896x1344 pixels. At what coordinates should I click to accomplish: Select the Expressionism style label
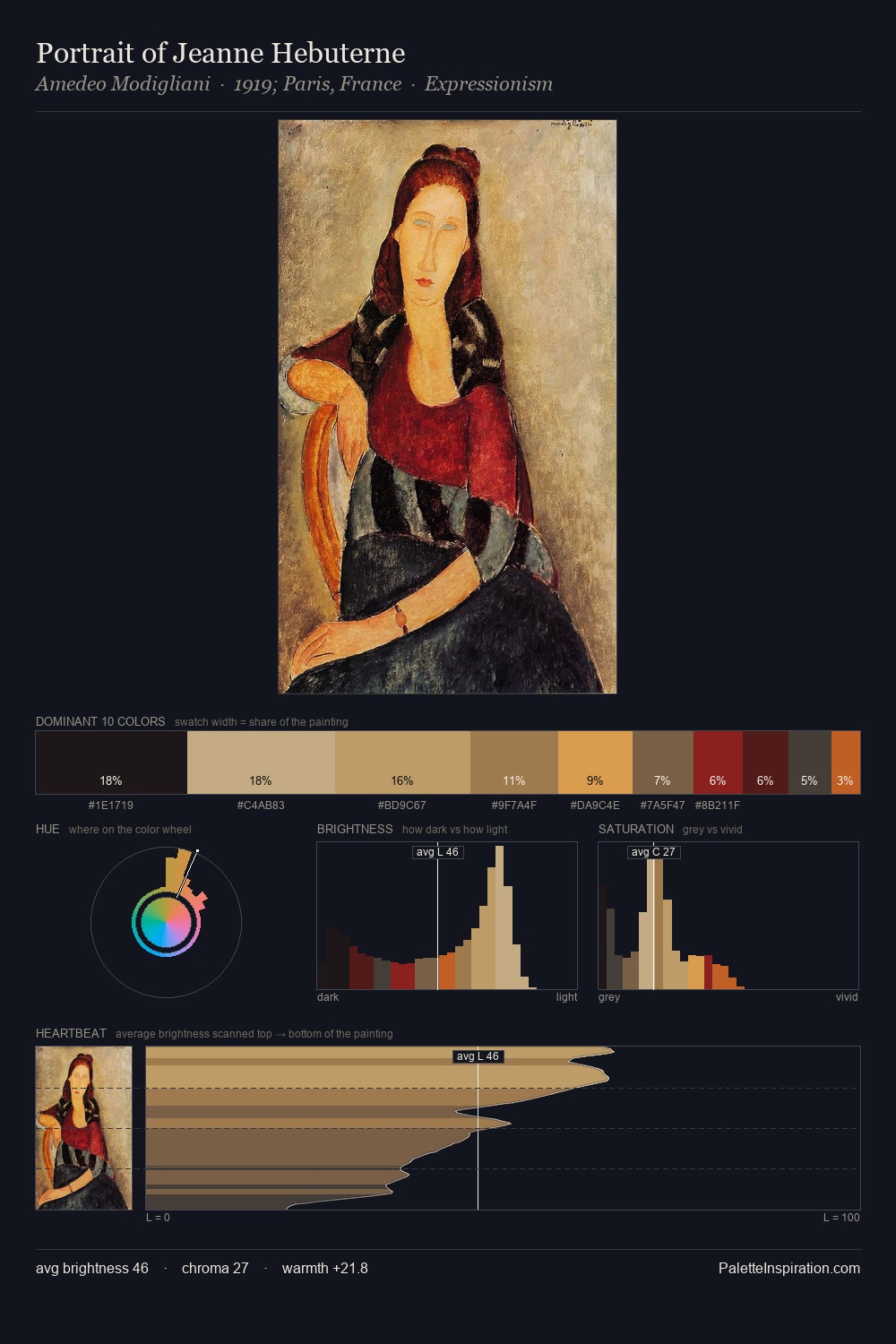point(488,84)
